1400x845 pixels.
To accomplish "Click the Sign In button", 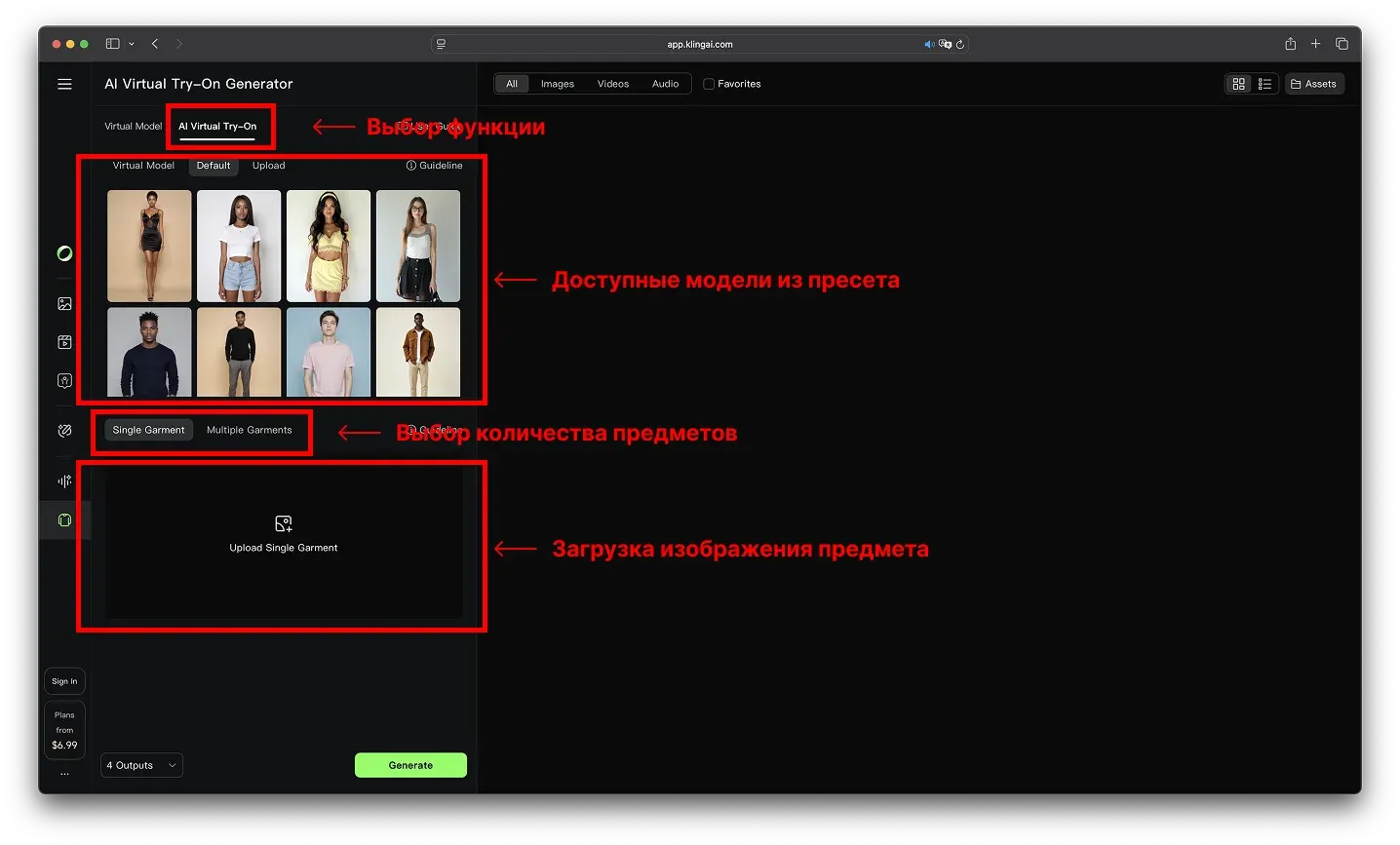I will point(64,680).
